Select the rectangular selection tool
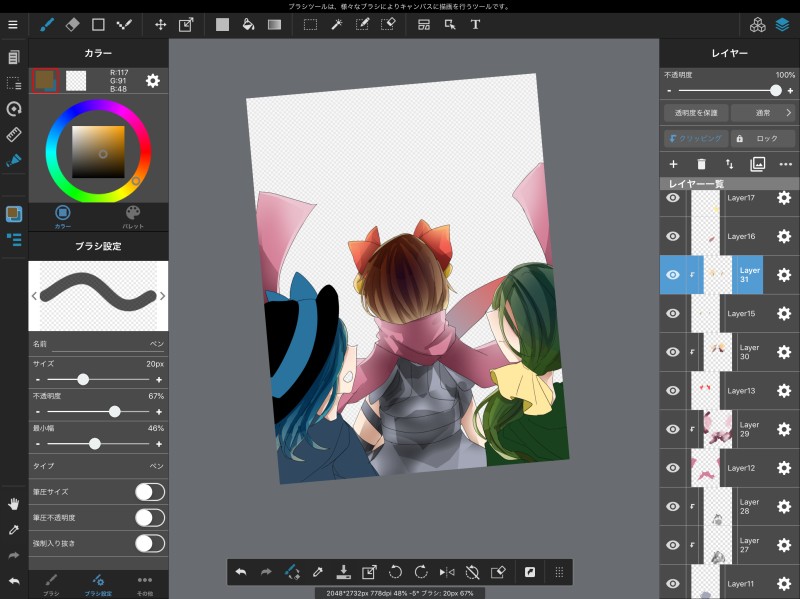 click(x=310, y=24)
